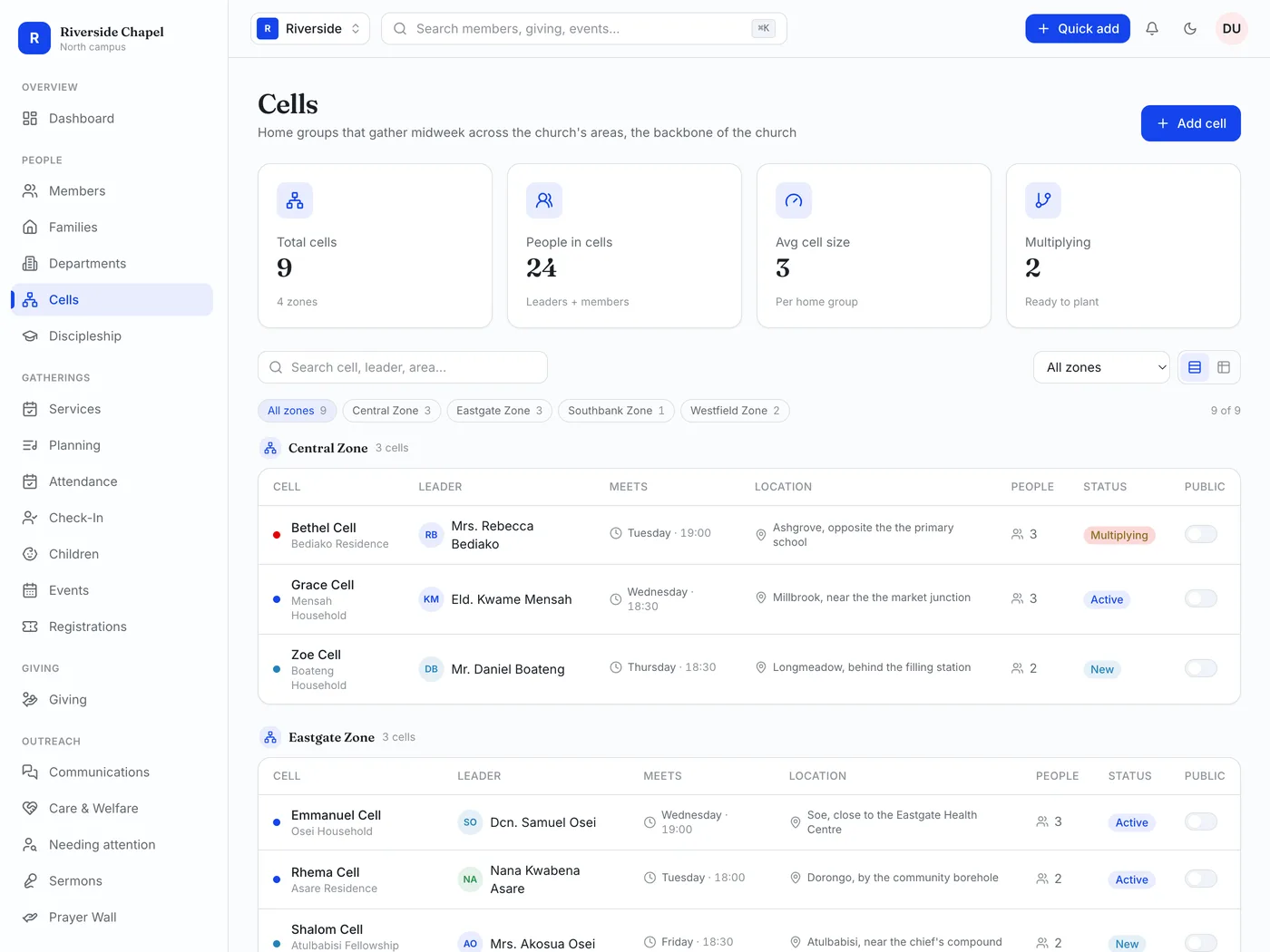
Task: Click the Multiplying status badge for Bethel Cell
Action: click(x=1119, y=535)
